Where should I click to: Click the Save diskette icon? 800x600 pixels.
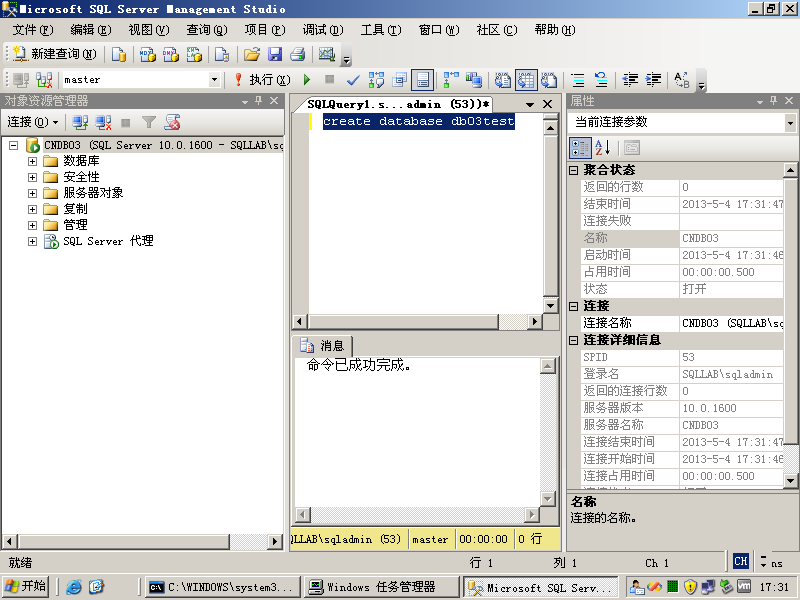point(275,54)
